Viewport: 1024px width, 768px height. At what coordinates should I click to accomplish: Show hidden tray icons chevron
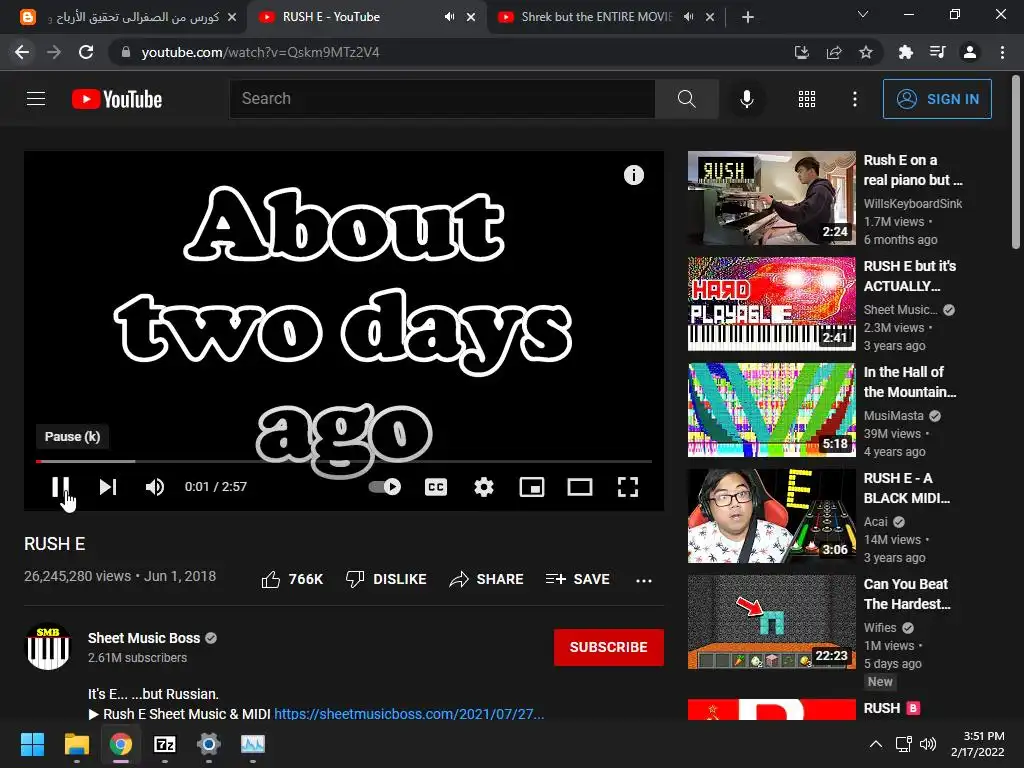(876, 744)
